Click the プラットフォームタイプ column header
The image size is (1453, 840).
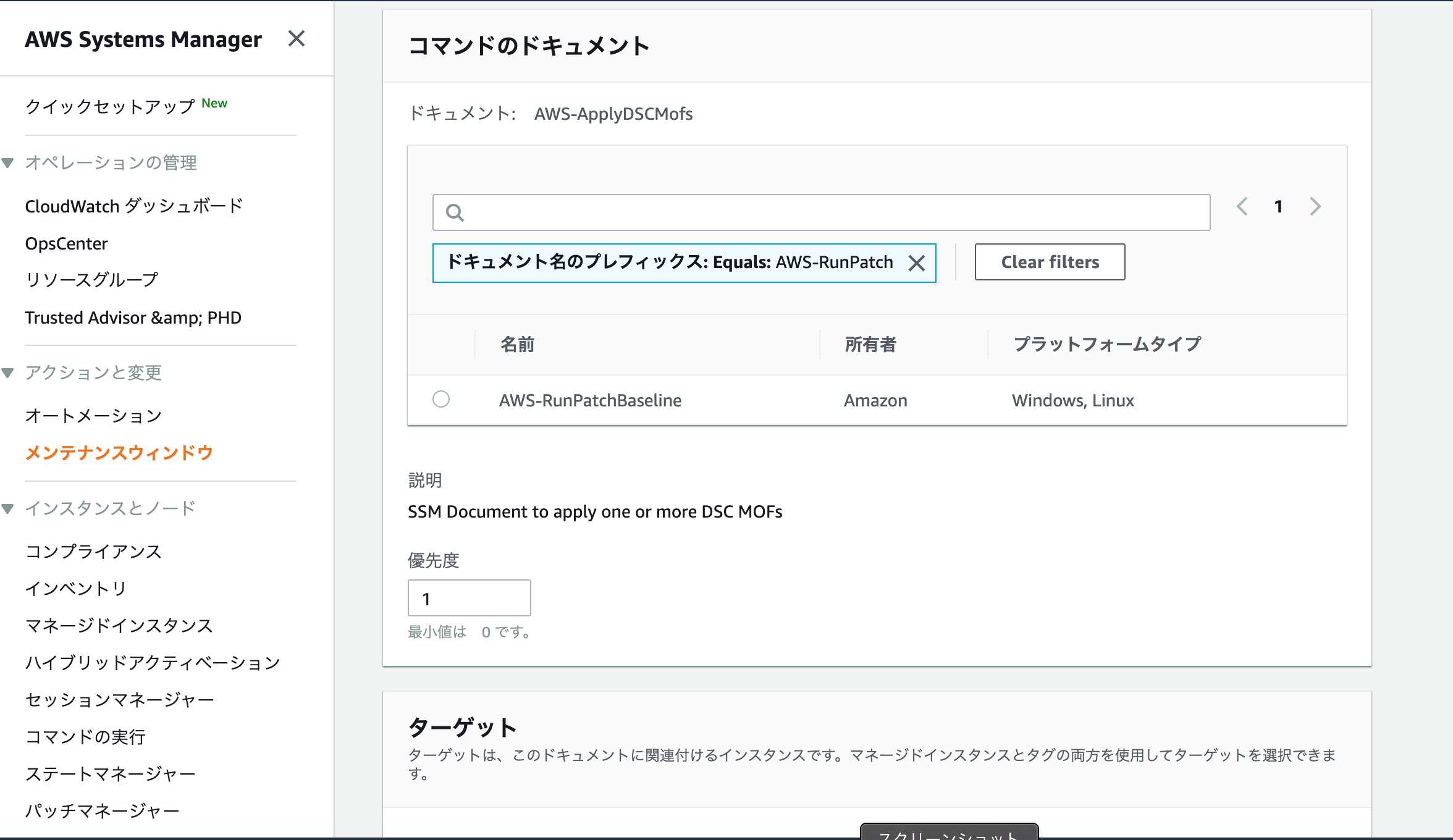pos(1107,344)
